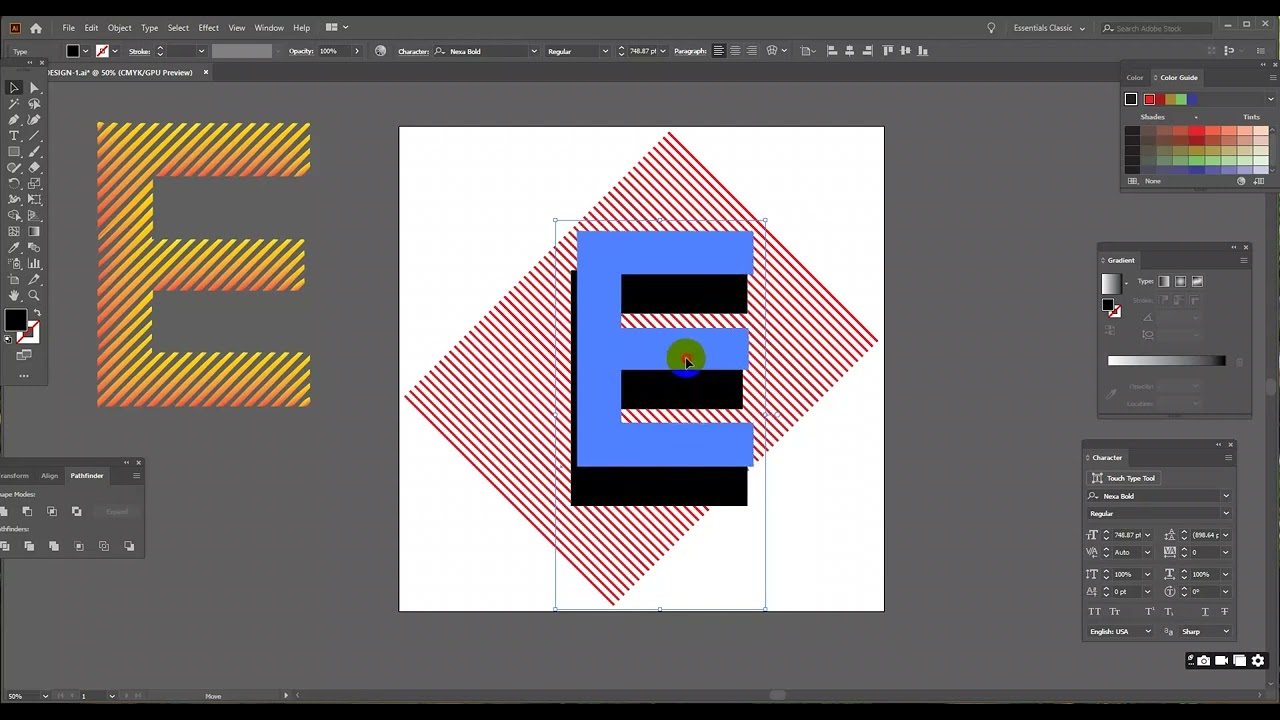The height and width of the screenshot is (720, 1280).
Task: Select the Scale tool
Action: tap(34, 184)
